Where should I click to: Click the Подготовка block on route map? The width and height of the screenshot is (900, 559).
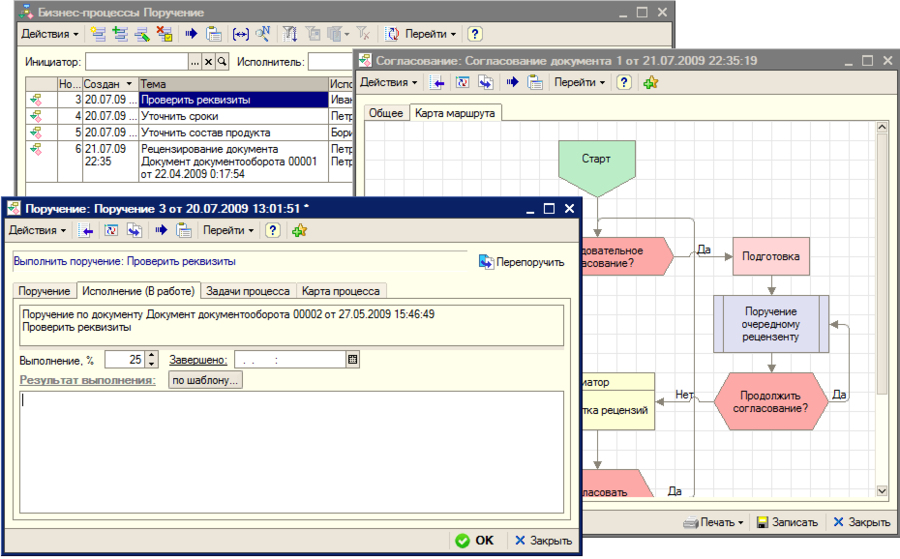pos(771,257)
